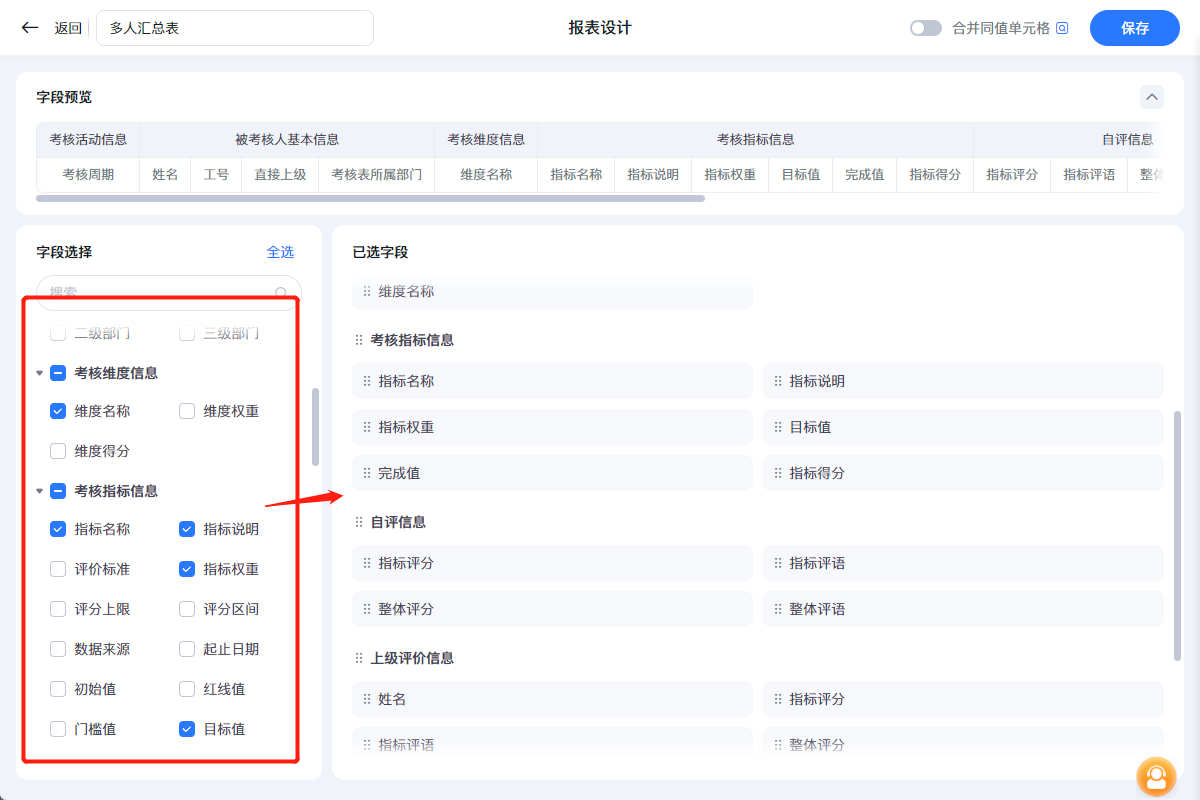
Task: Click the 保存 button
Action: [1134, 28]
